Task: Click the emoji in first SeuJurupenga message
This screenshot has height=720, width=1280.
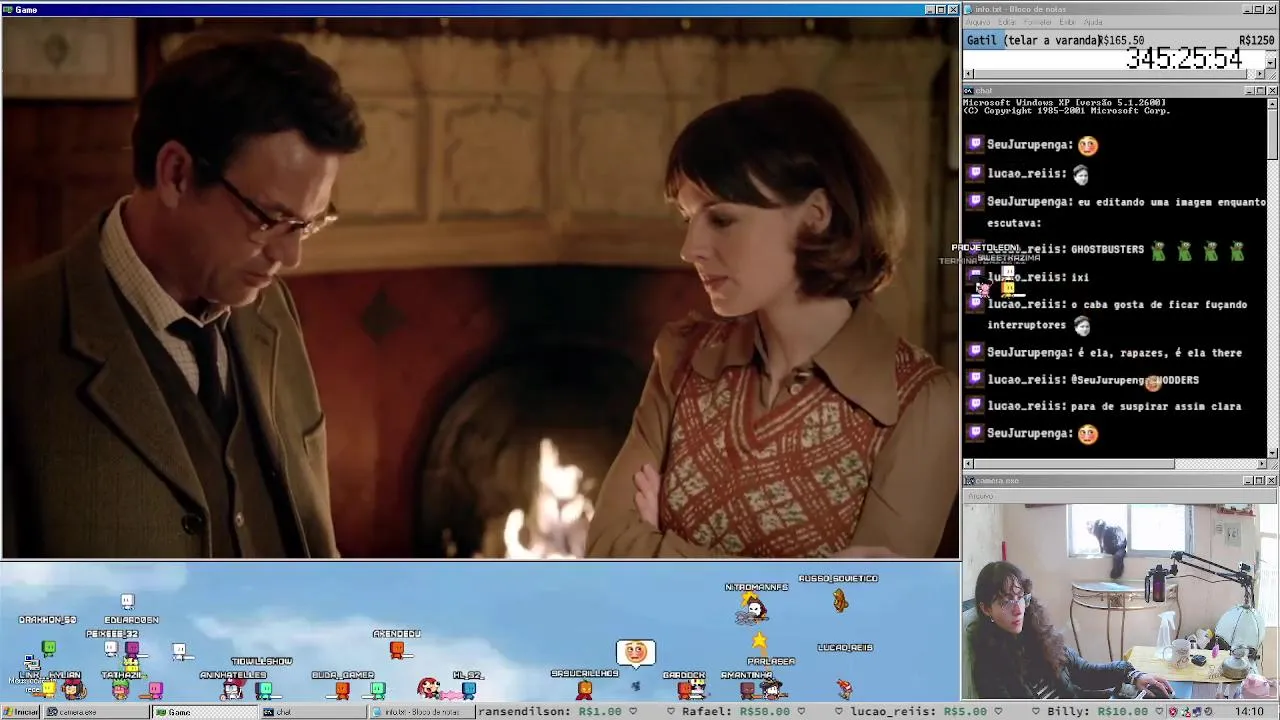Action: [1088, 145]
